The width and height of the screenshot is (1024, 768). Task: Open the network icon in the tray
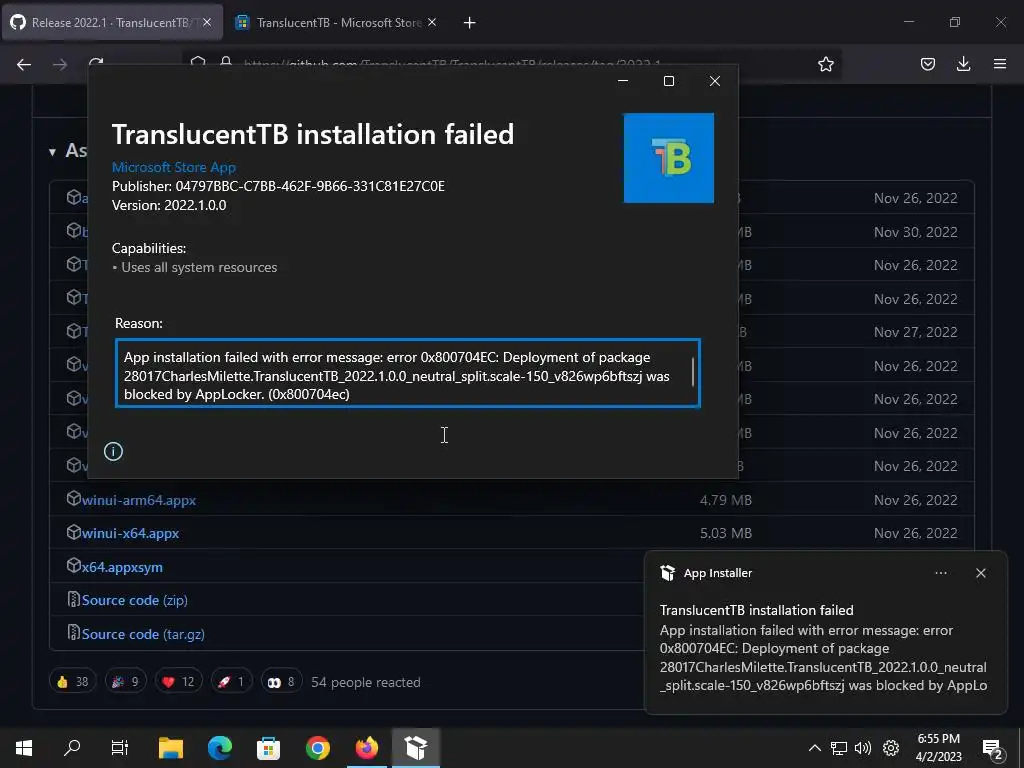click(839, 748)
